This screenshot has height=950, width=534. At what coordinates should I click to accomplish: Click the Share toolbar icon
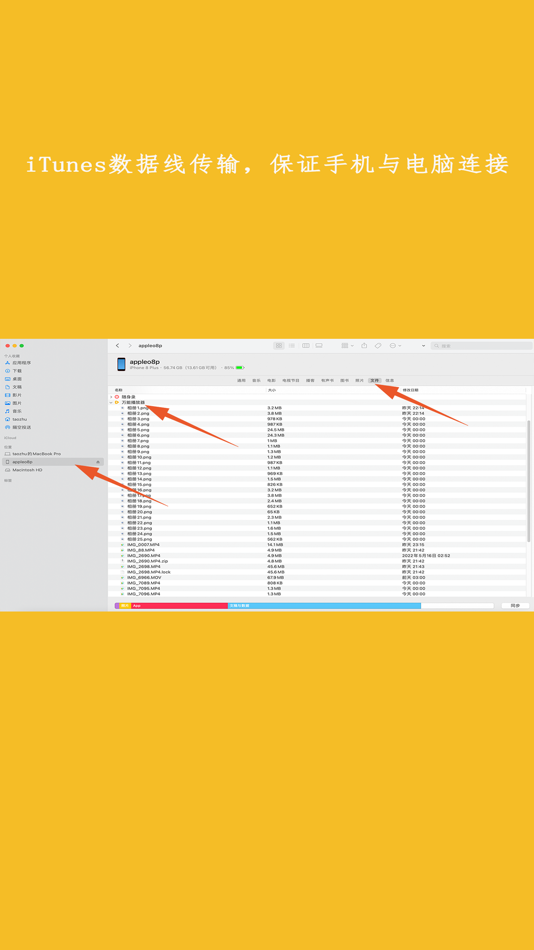pos(364,345)
